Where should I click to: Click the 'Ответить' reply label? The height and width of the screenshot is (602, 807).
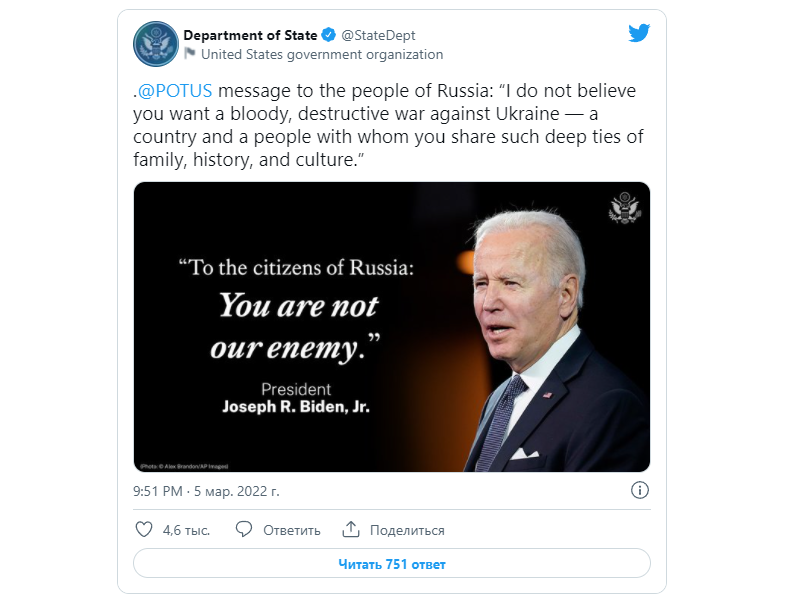tap(292, 530)
